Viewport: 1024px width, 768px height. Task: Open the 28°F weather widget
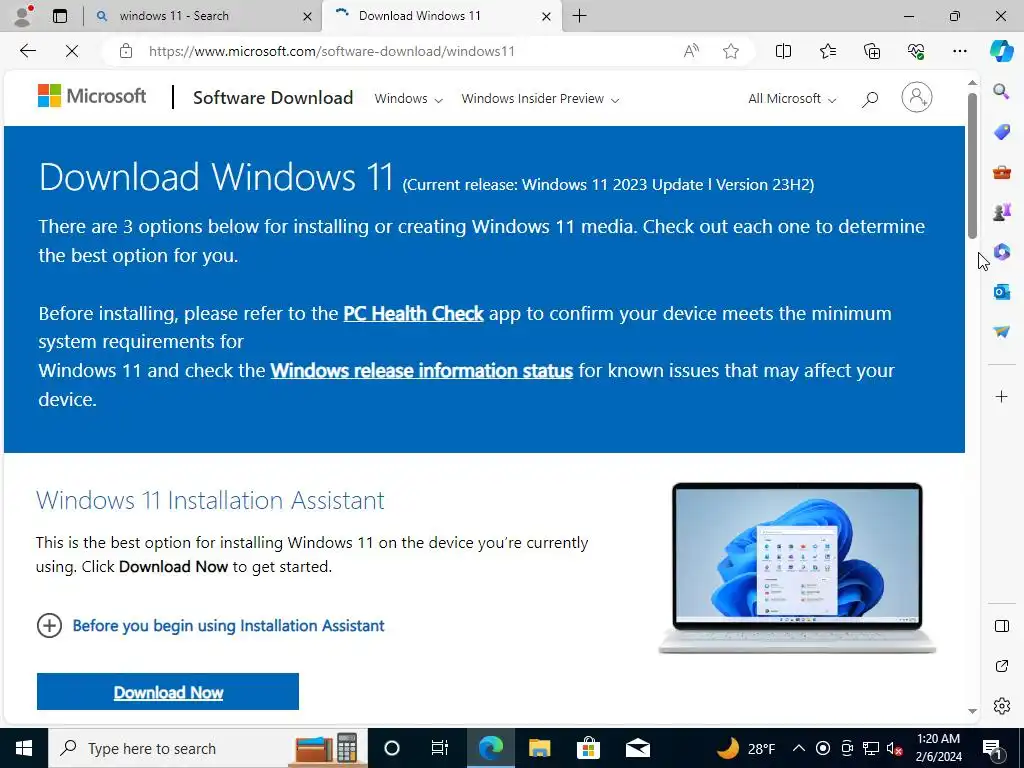tap(746, 748)
